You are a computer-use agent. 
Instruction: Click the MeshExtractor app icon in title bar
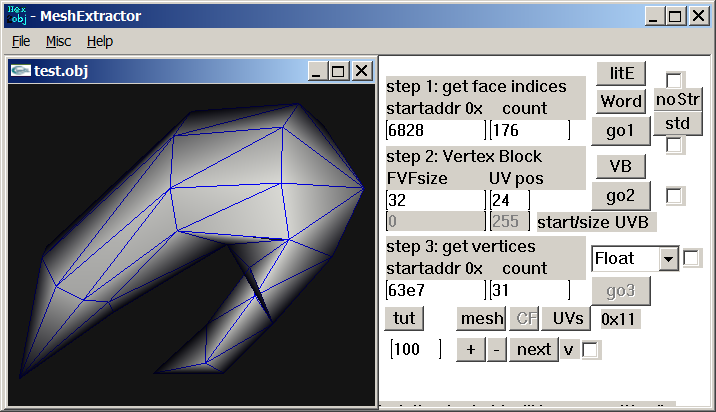(x=17, y=15)
